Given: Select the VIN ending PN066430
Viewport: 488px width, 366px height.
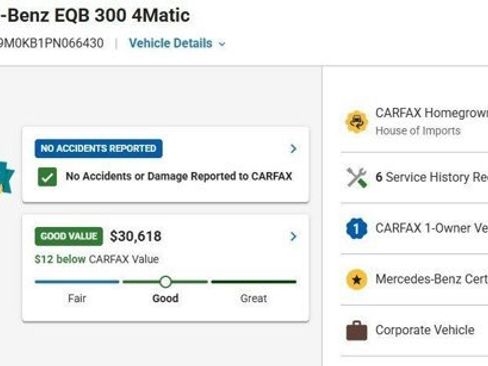Looking at the screenshot, I should [x=52, y=43].
